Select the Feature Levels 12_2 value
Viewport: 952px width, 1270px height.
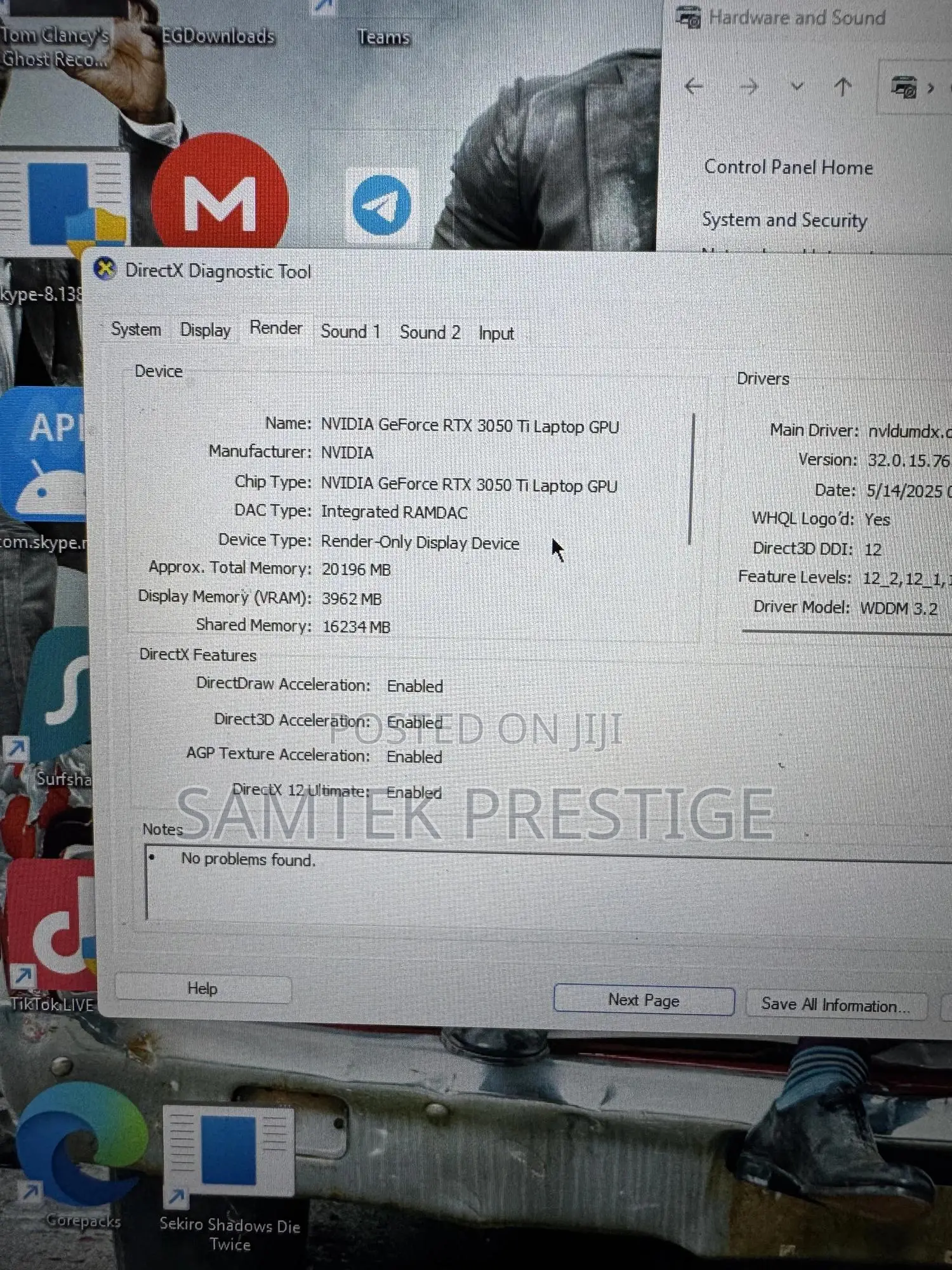pos(906,578)
